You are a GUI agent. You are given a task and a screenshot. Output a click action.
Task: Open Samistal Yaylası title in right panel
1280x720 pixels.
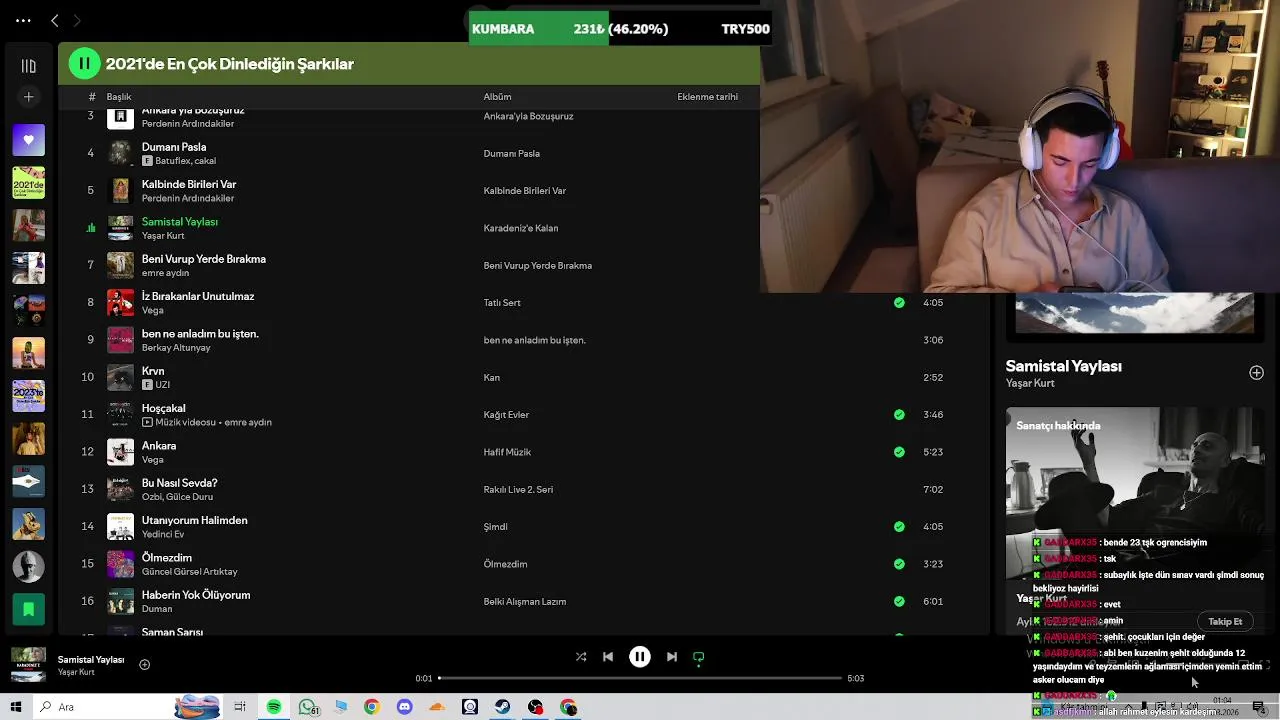tap(1063, 366)
